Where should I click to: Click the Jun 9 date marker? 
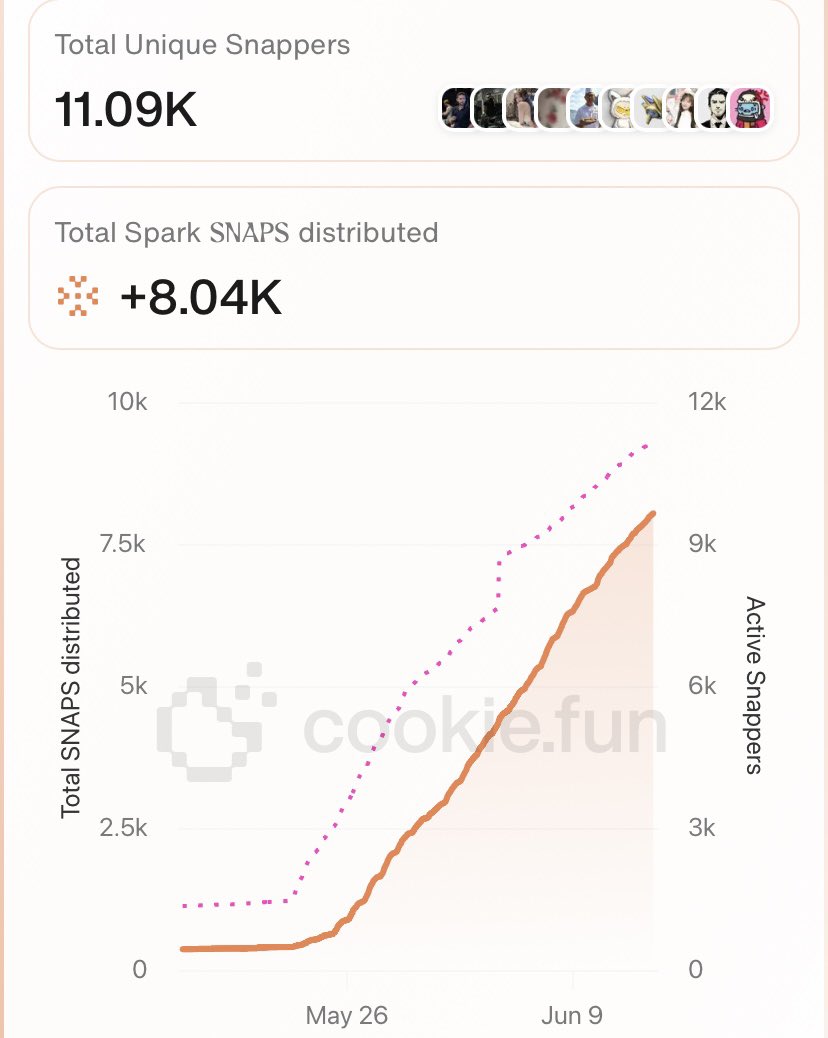pyautogui.click(x=572, y=1015)
